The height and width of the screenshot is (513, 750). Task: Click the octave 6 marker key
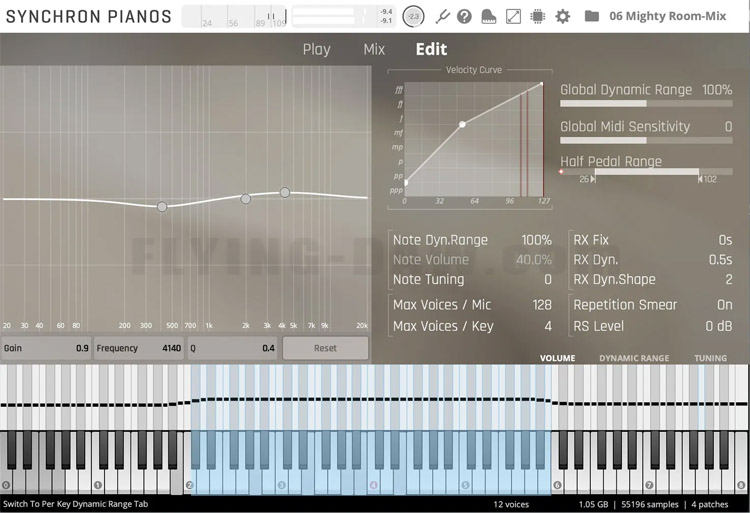pos(557,485)
